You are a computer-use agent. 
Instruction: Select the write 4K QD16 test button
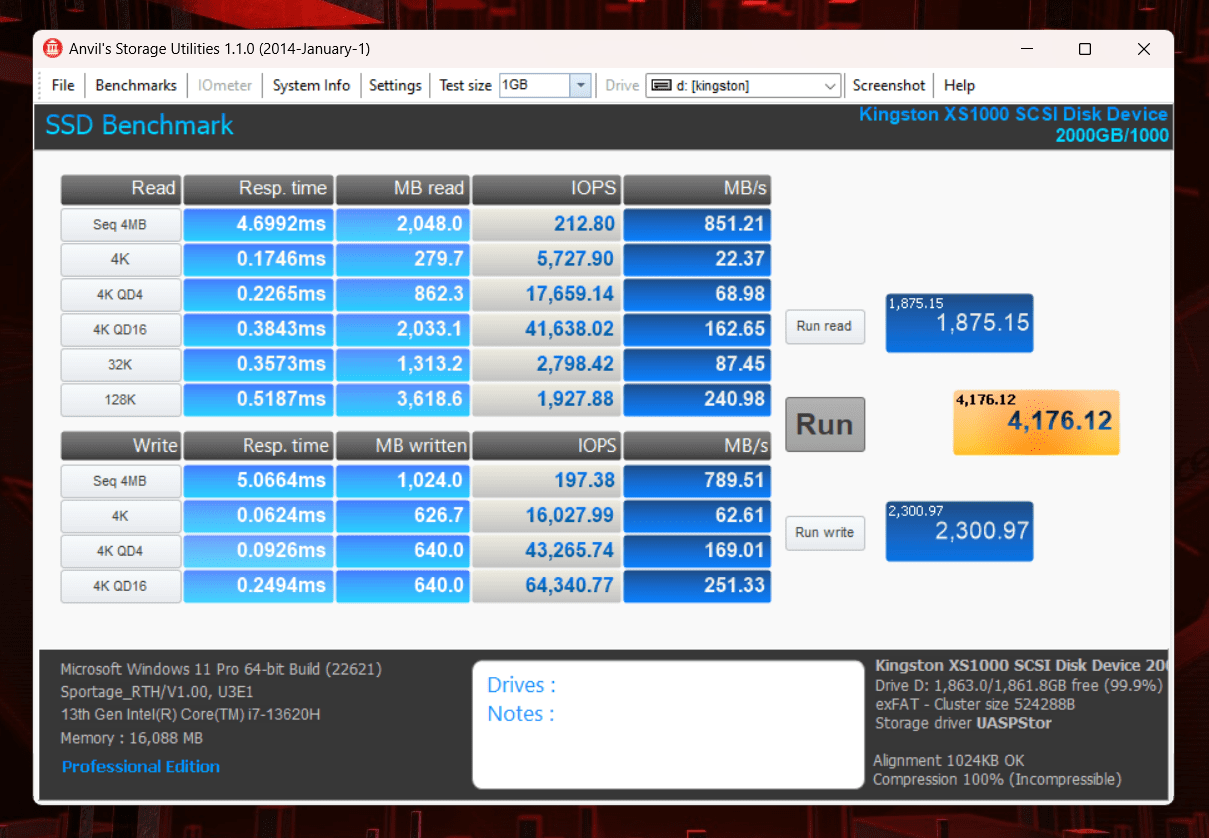(120, 586)
